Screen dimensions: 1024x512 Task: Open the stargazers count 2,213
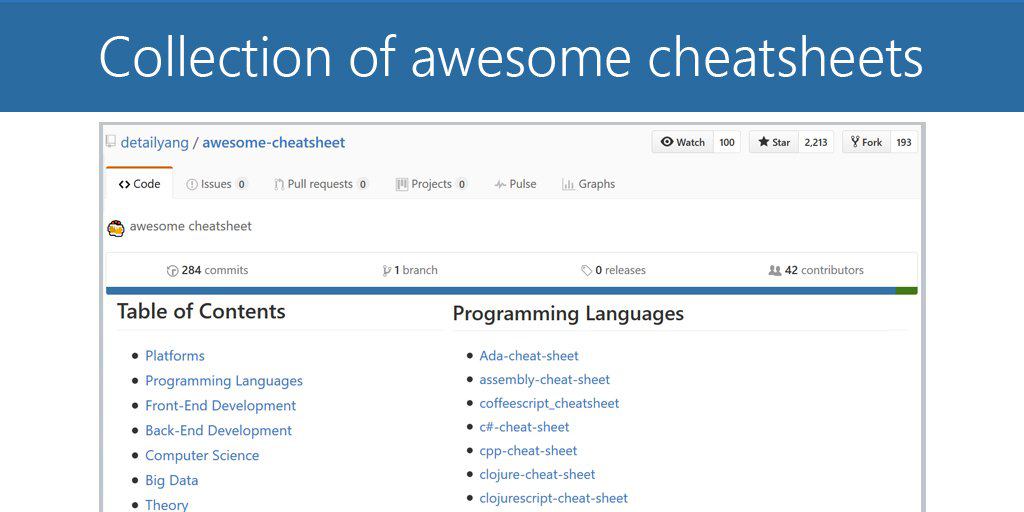click(816, 142)
